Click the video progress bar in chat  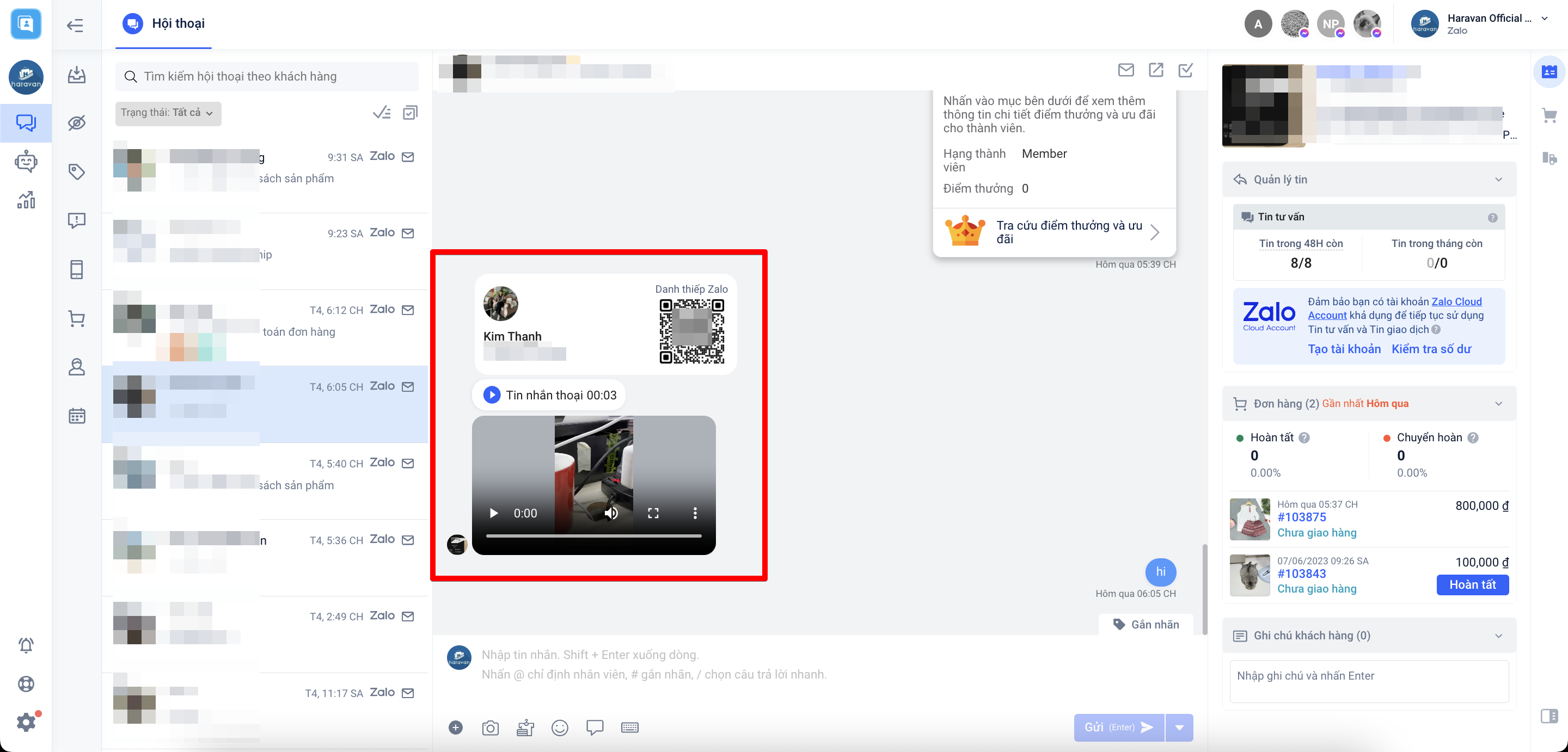pos(593,536)
